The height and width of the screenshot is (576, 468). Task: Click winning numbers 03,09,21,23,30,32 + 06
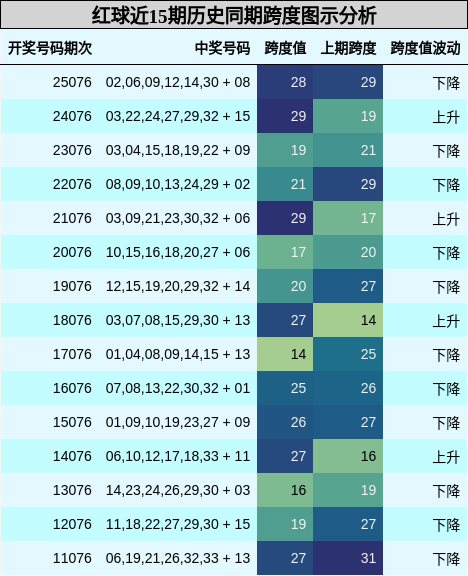pos(178,218)
